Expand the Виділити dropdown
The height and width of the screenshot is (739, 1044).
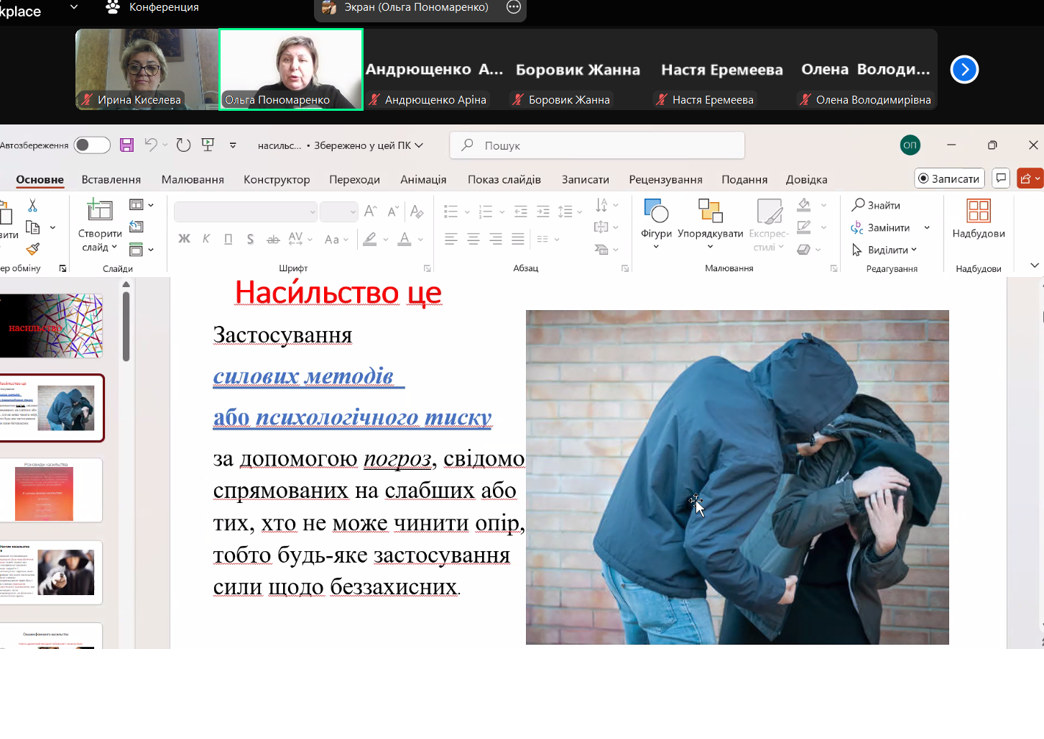click(885, 250)
